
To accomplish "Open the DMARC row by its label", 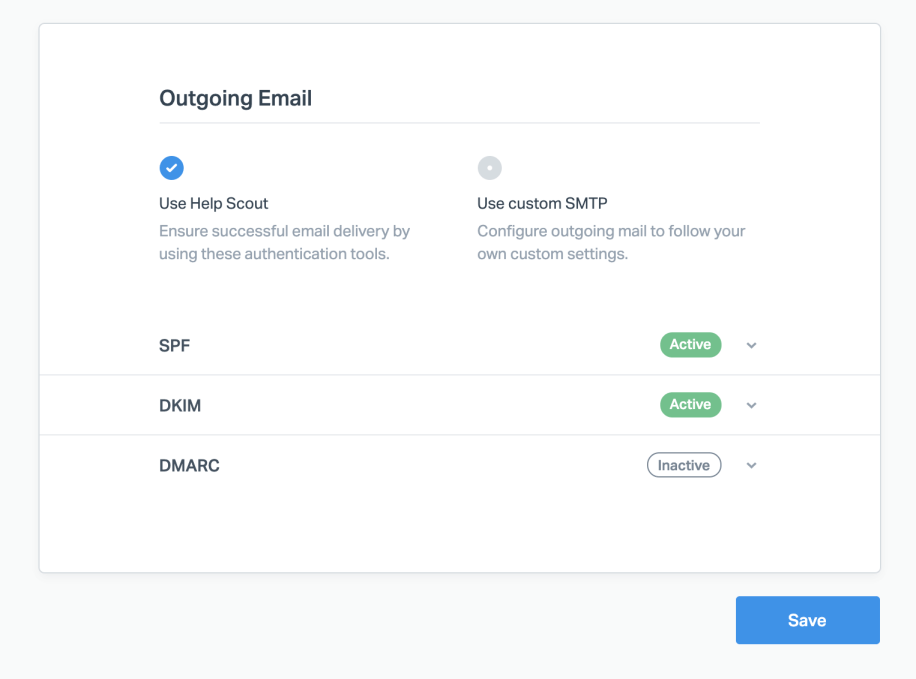I will click(x=189, y=465).
